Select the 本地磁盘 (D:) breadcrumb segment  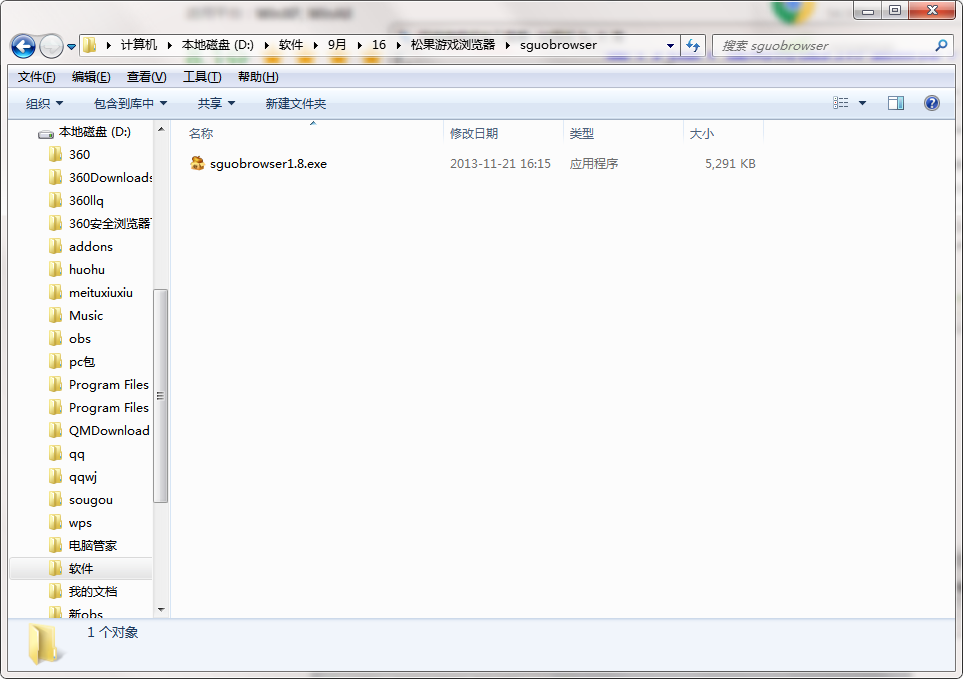pyautogui.click(x=217, y=45)
